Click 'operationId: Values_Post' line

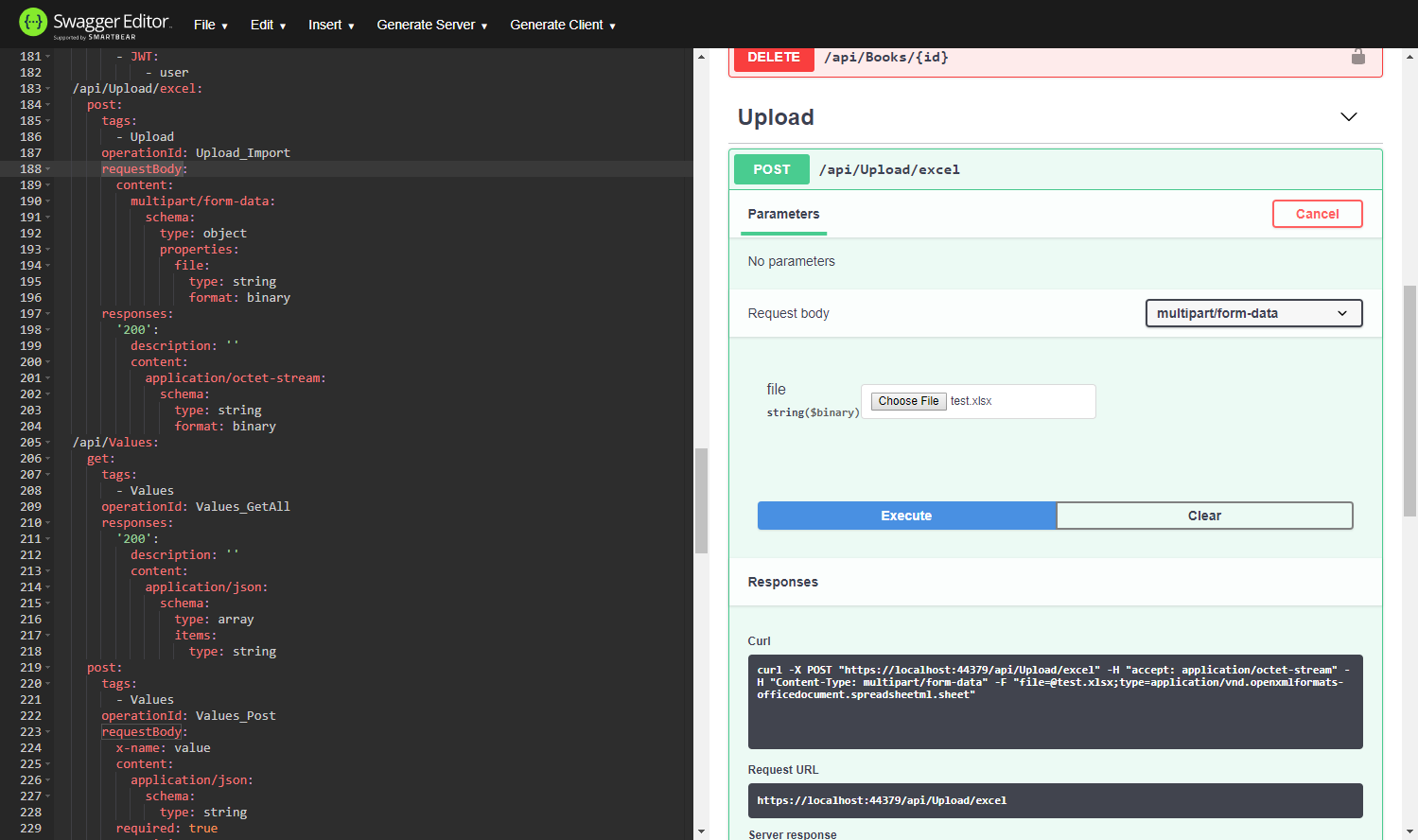point(188,716)
